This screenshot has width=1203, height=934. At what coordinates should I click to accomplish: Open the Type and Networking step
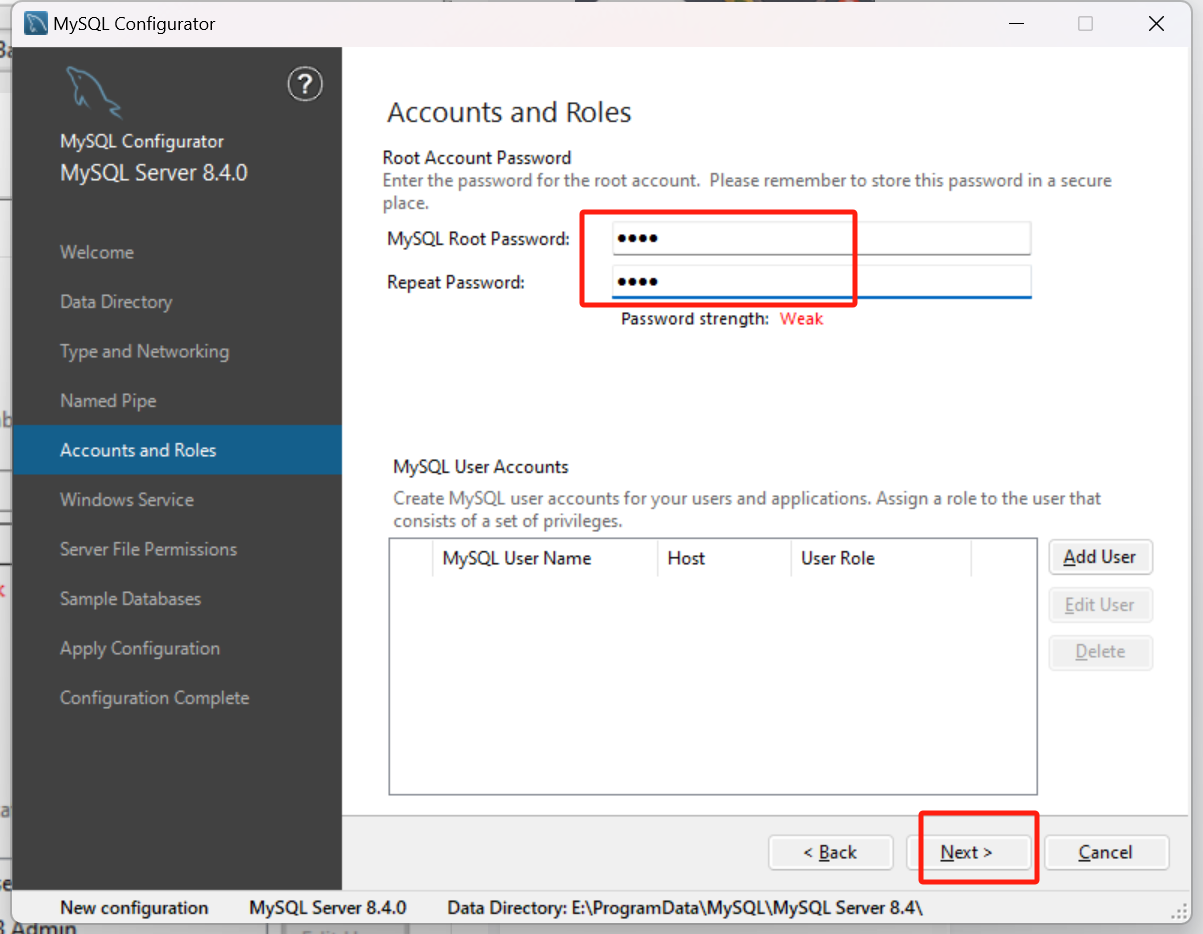(x=144, y=351)
